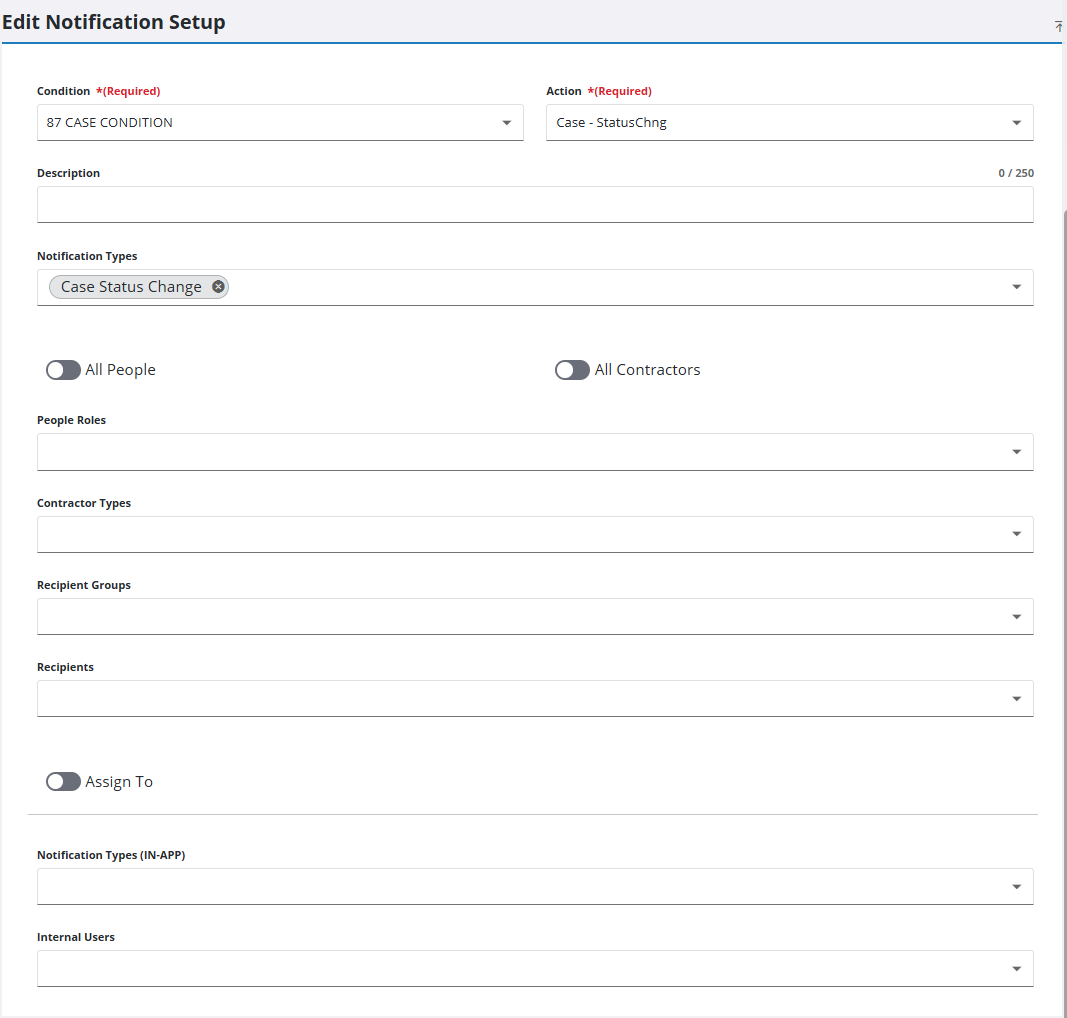Open the Condition dropdown showing 87 CASE CONDITION

[280, 122]
